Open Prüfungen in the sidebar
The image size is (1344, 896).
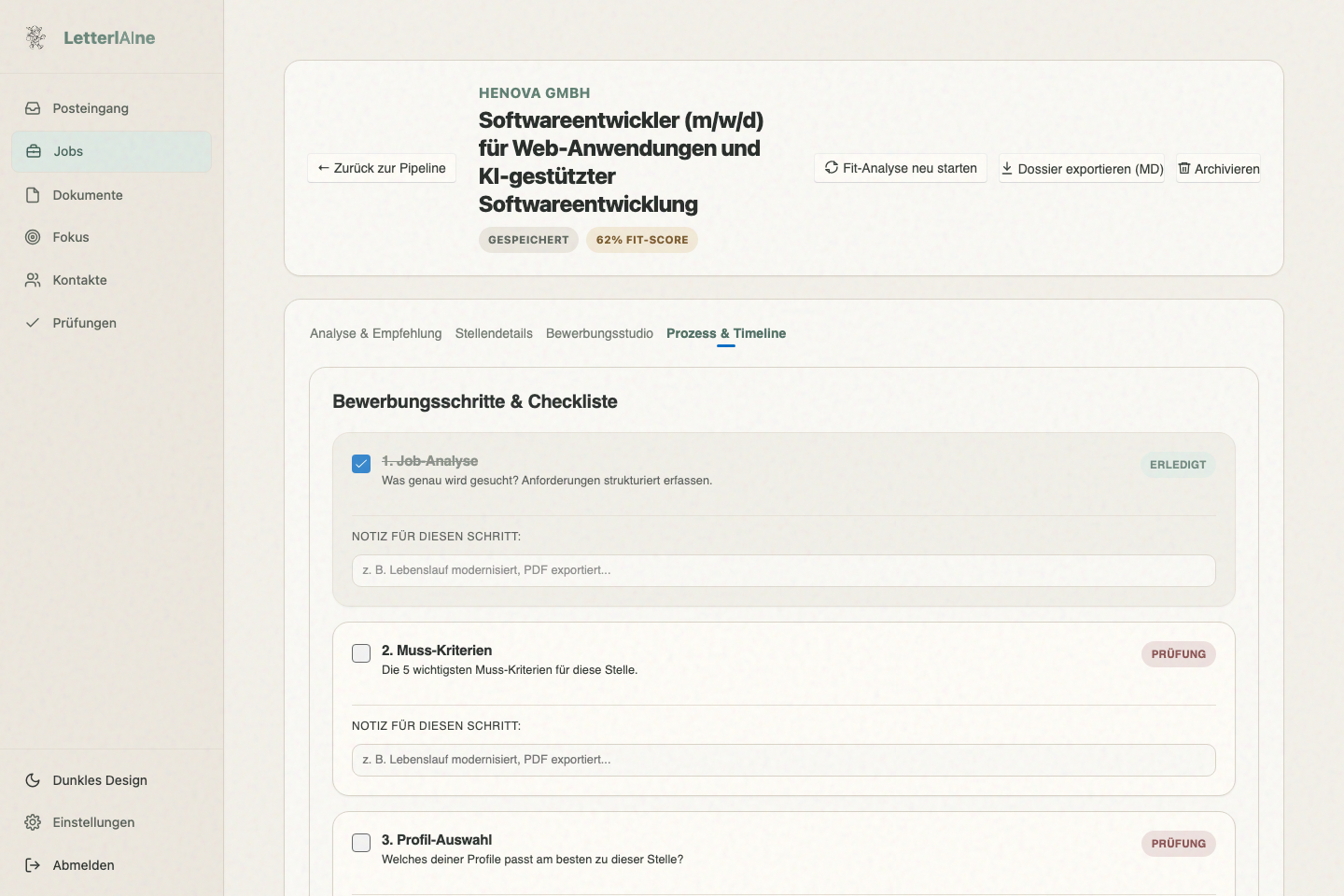tap(112, 323)
